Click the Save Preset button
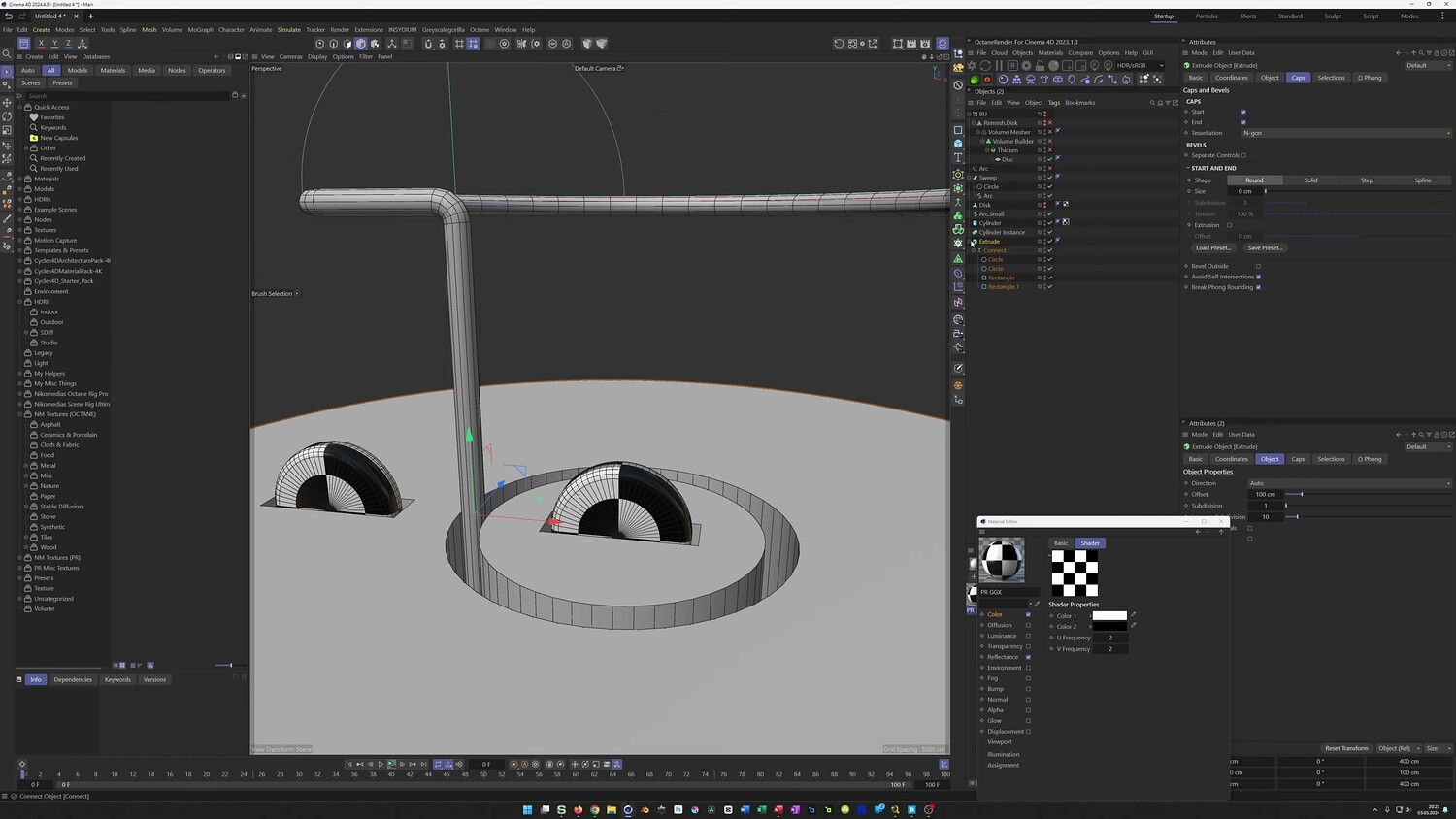Viewport: 1456px width, 819px height. (x=1265, y=247)
